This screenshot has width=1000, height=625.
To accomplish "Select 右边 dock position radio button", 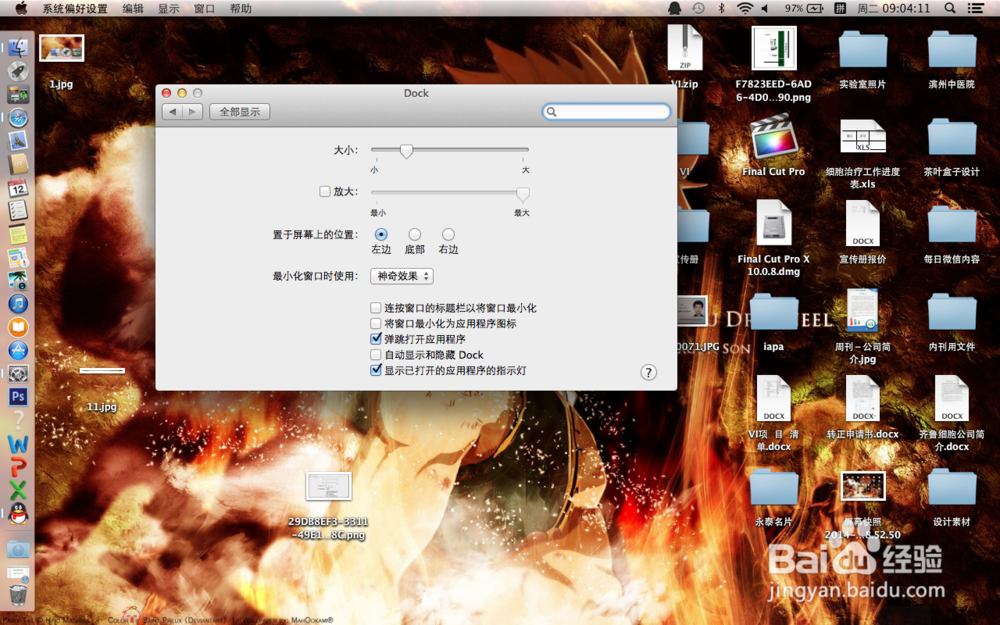I will click(448, 234).
